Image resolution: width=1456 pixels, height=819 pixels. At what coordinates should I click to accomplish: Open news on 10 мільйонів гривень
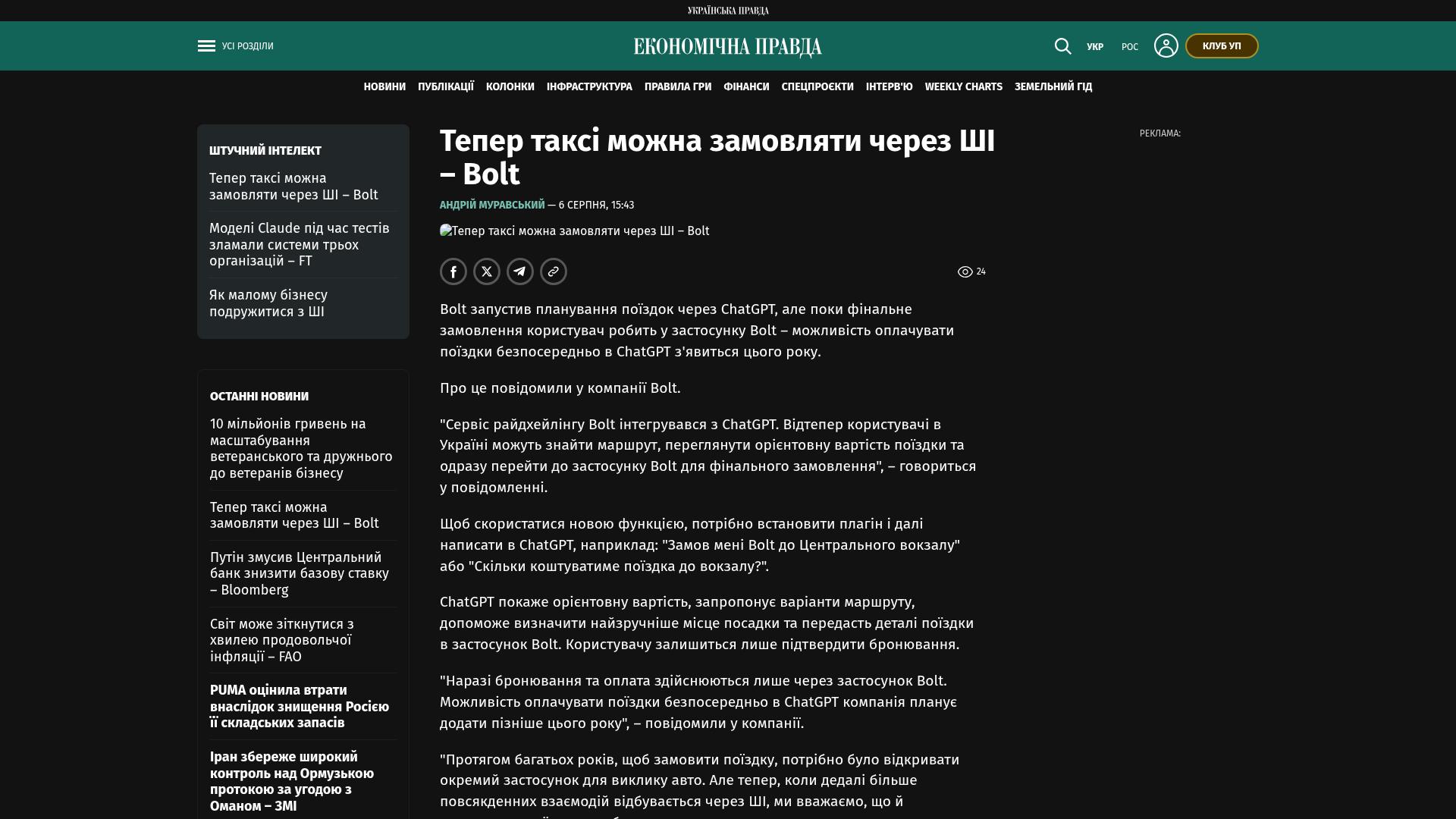pyautogui.click(x=301, y=449)
